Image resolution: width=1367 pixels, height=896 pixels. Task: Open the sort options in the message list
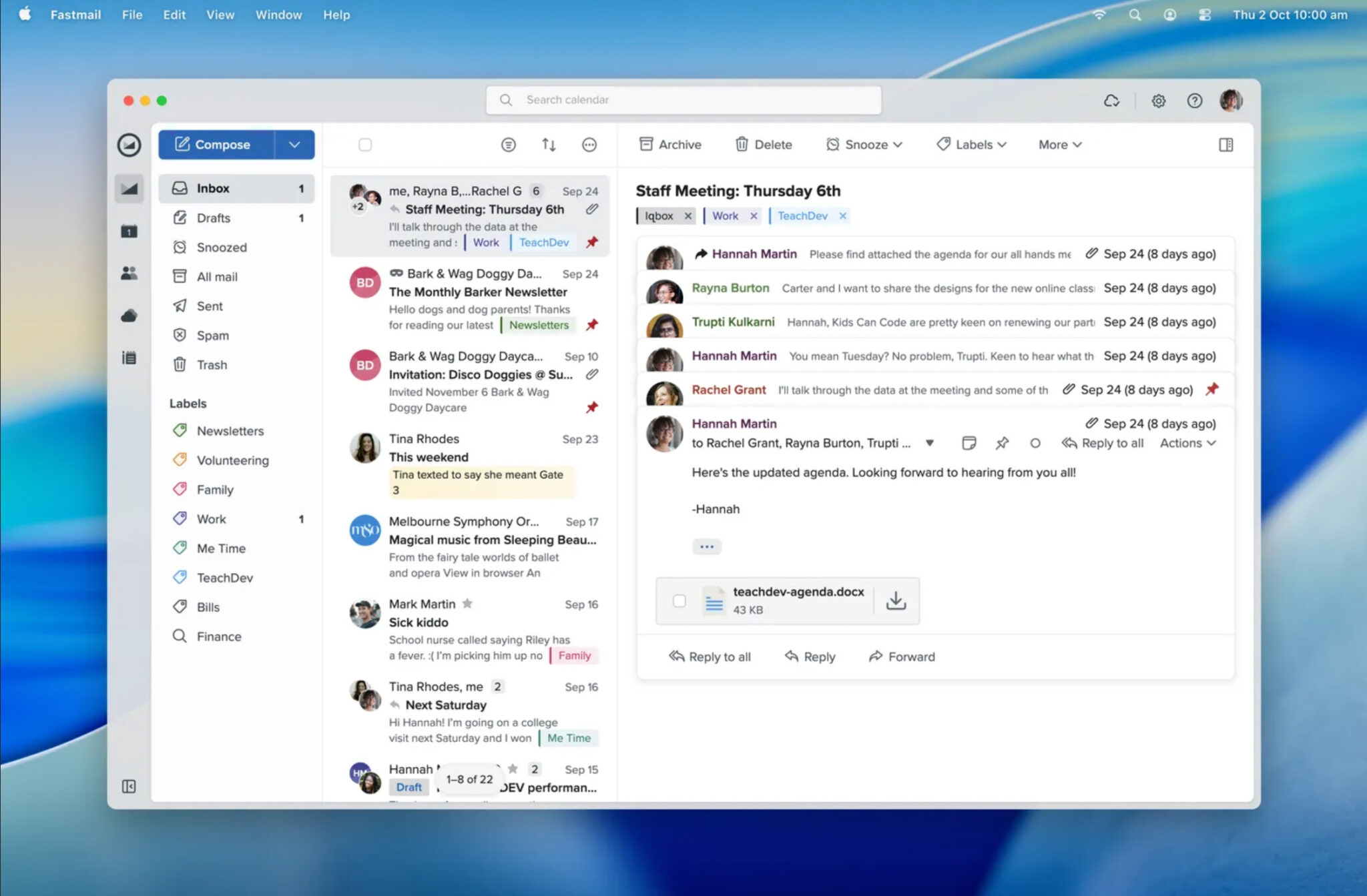pos(548,144)
